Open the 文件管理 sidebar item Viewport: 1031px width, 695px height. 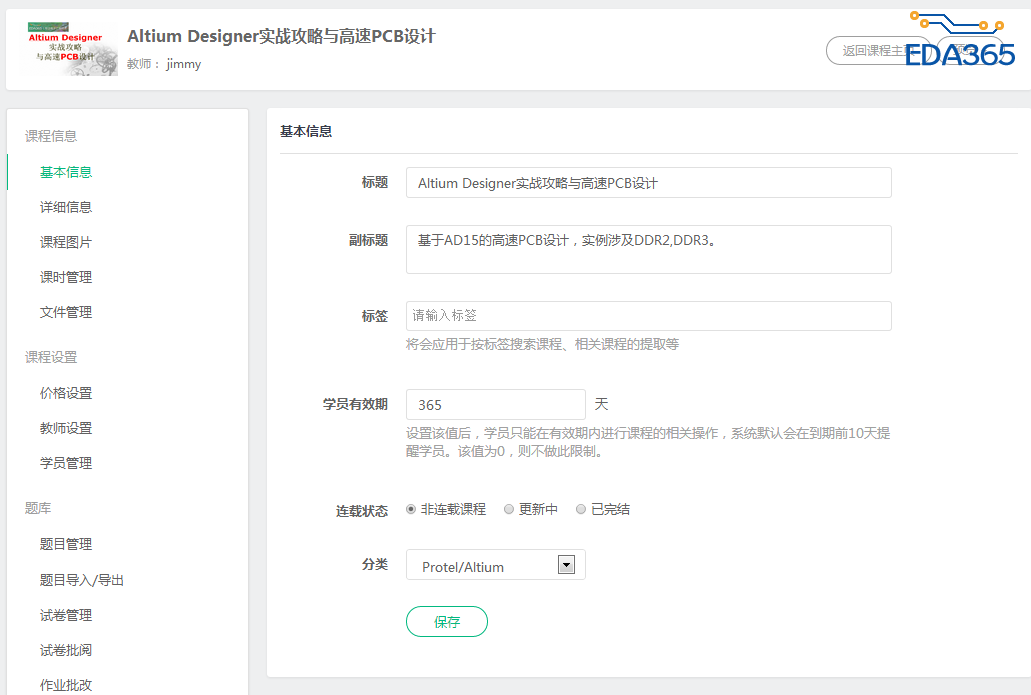(x=66, y=312)
